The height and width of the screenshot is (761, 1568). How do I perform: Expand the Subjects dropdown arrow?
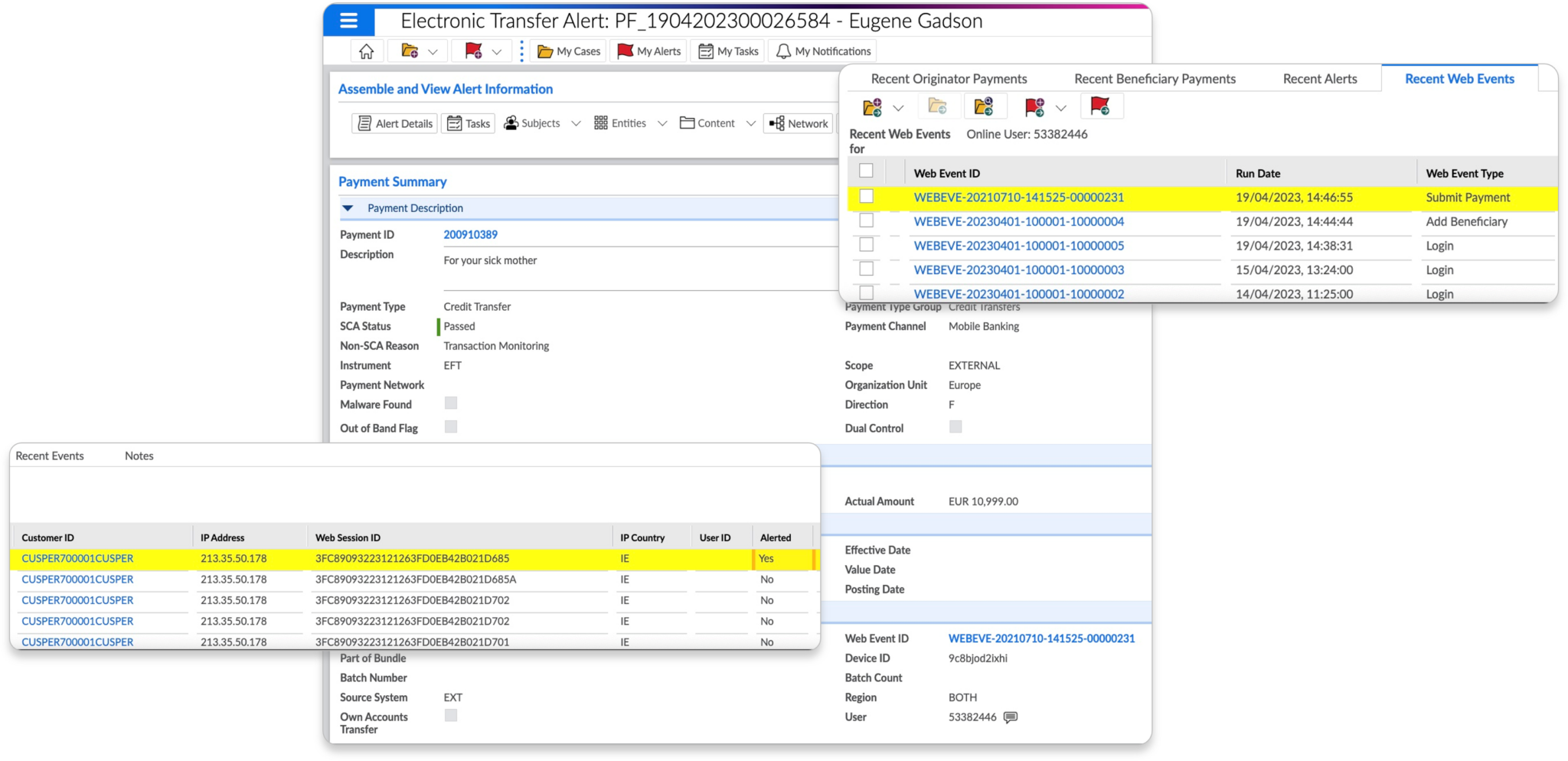click(x=576, y=123)
